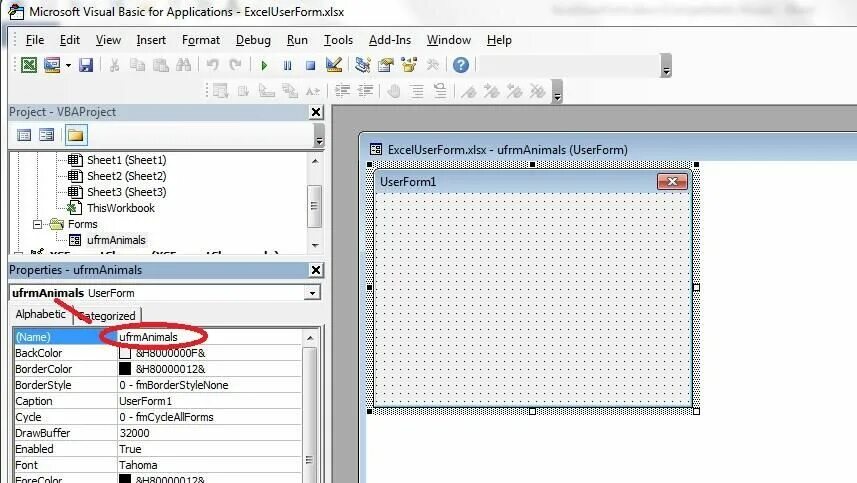Click the (Name) property value field

209,337
